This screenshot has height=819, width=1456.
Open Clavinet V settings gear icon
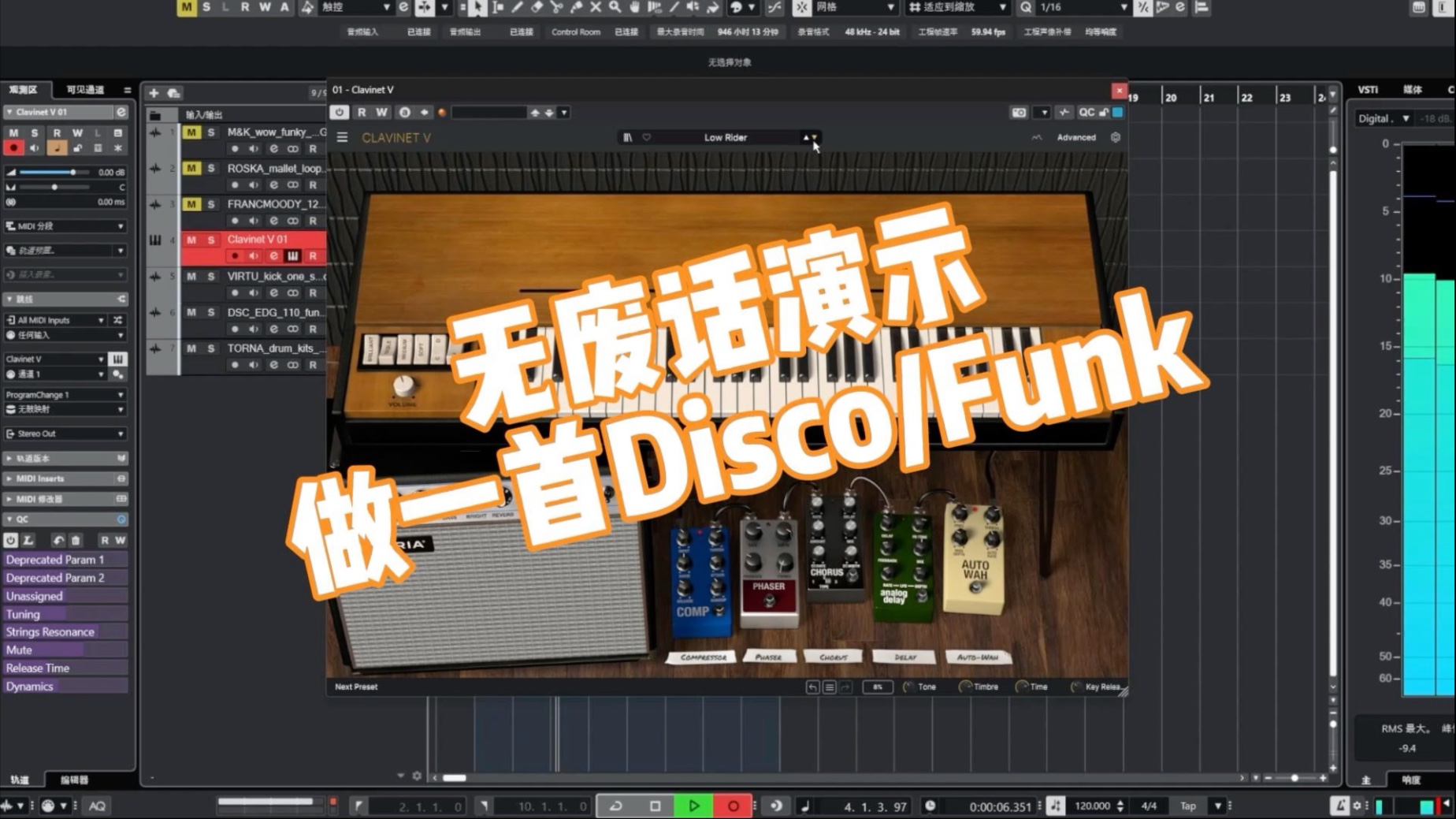click(1116, 137)
